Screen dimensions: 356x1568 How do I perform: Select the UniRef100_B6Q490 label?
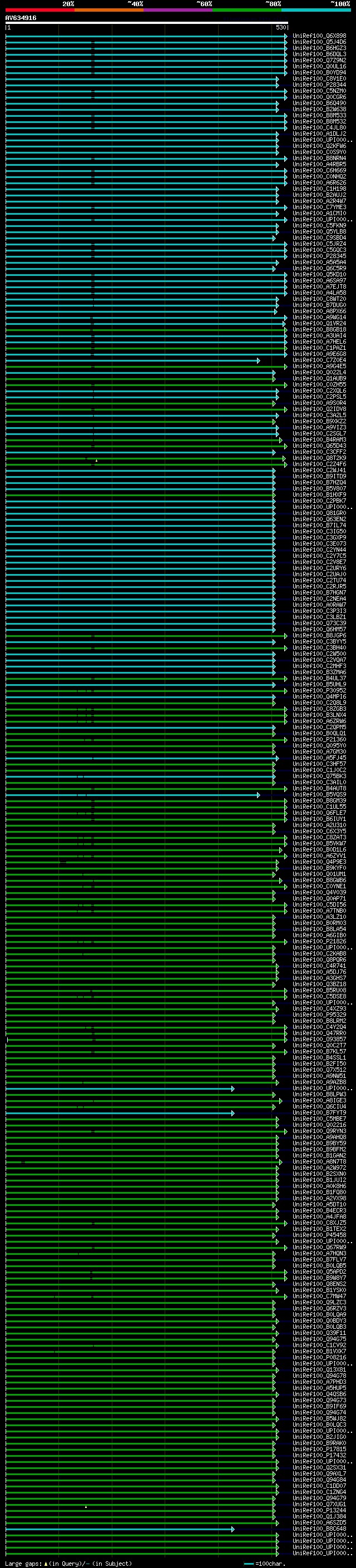pos(319,103)
